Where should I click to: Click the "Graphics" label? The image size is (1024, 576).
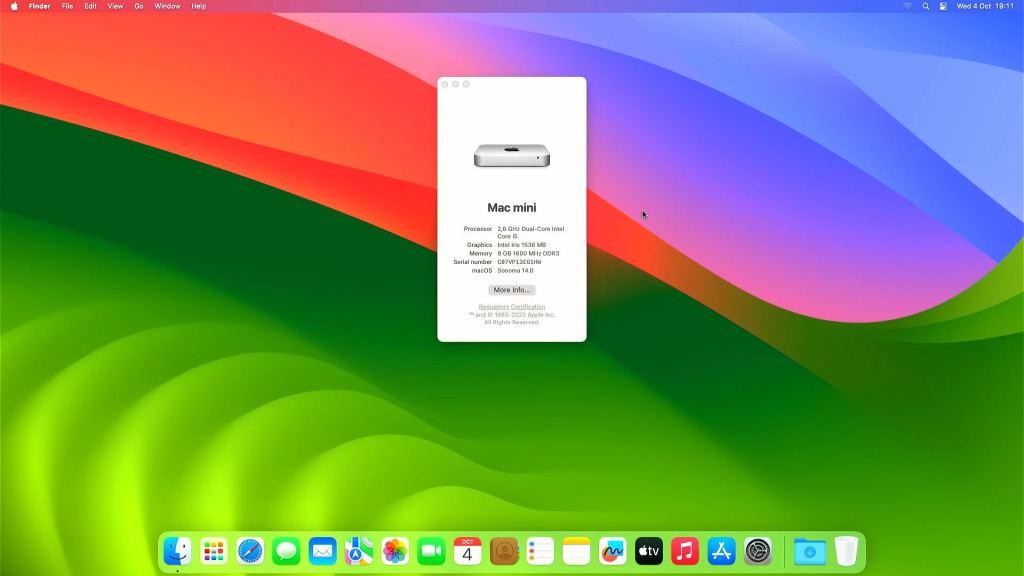click(x=479, y=245)
